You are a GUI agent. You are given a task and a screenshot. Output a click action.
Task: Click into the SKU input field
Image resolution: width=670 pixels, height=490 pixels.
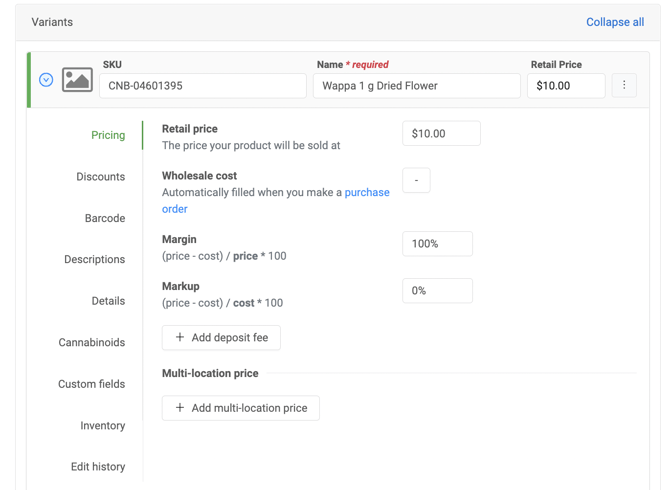pyautogui.click(x=202, y=86)
